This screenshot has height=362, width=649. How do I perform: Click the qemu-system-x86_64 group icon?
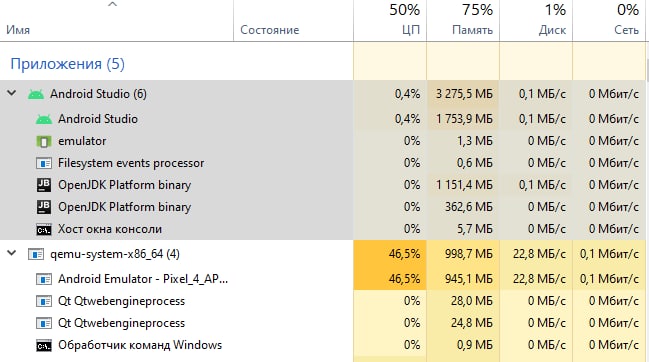tap(36, 254)
